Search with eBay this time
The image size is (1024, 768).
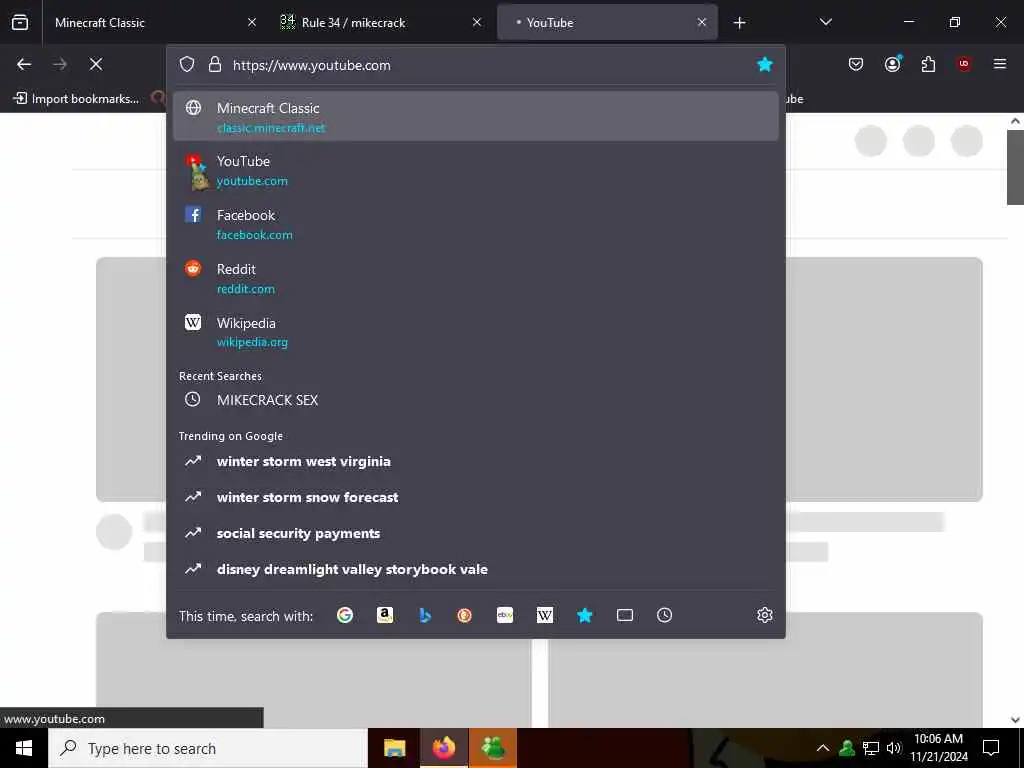[x=505, y=615]
